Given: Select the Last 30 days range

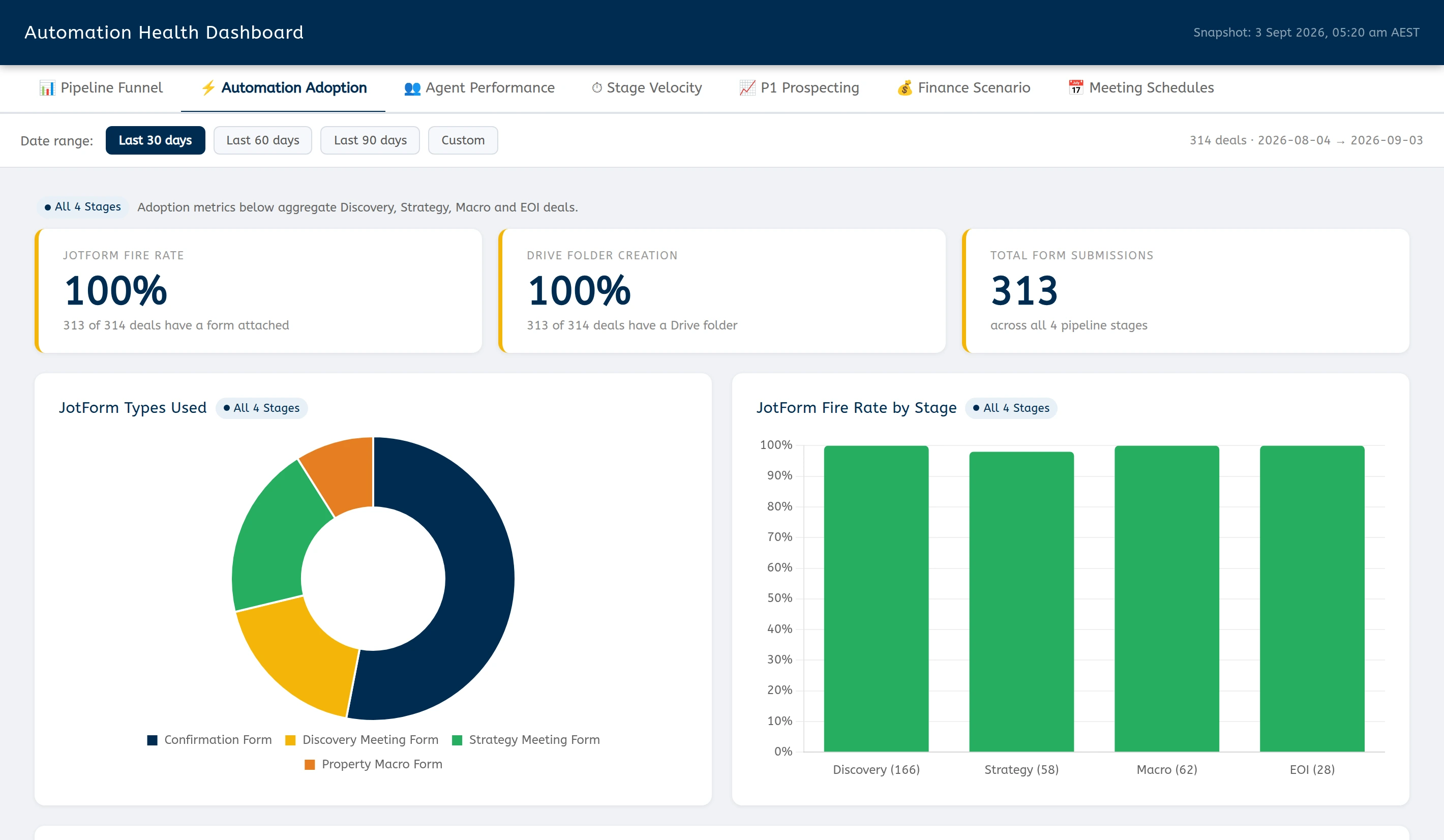Looking at the screenshot, I should (x=155, y=140).
